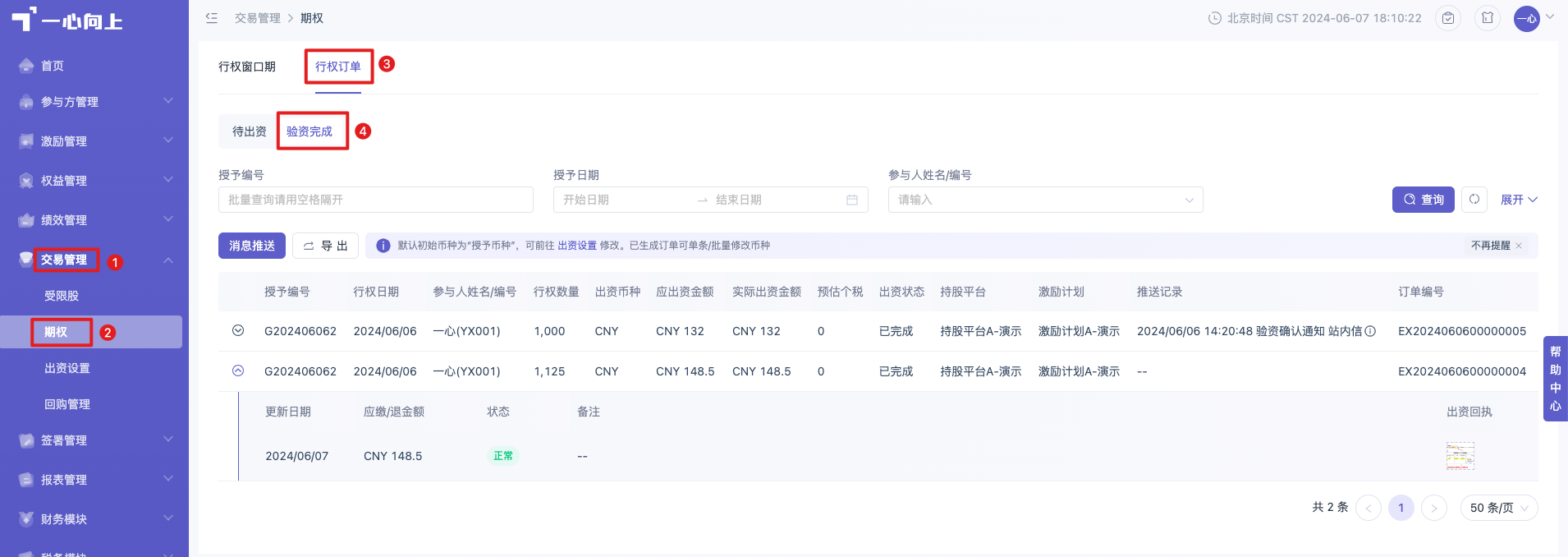
Task: Click the 交易管理 trophy icon
Action: pyautogui.click(x=26, y=260)
